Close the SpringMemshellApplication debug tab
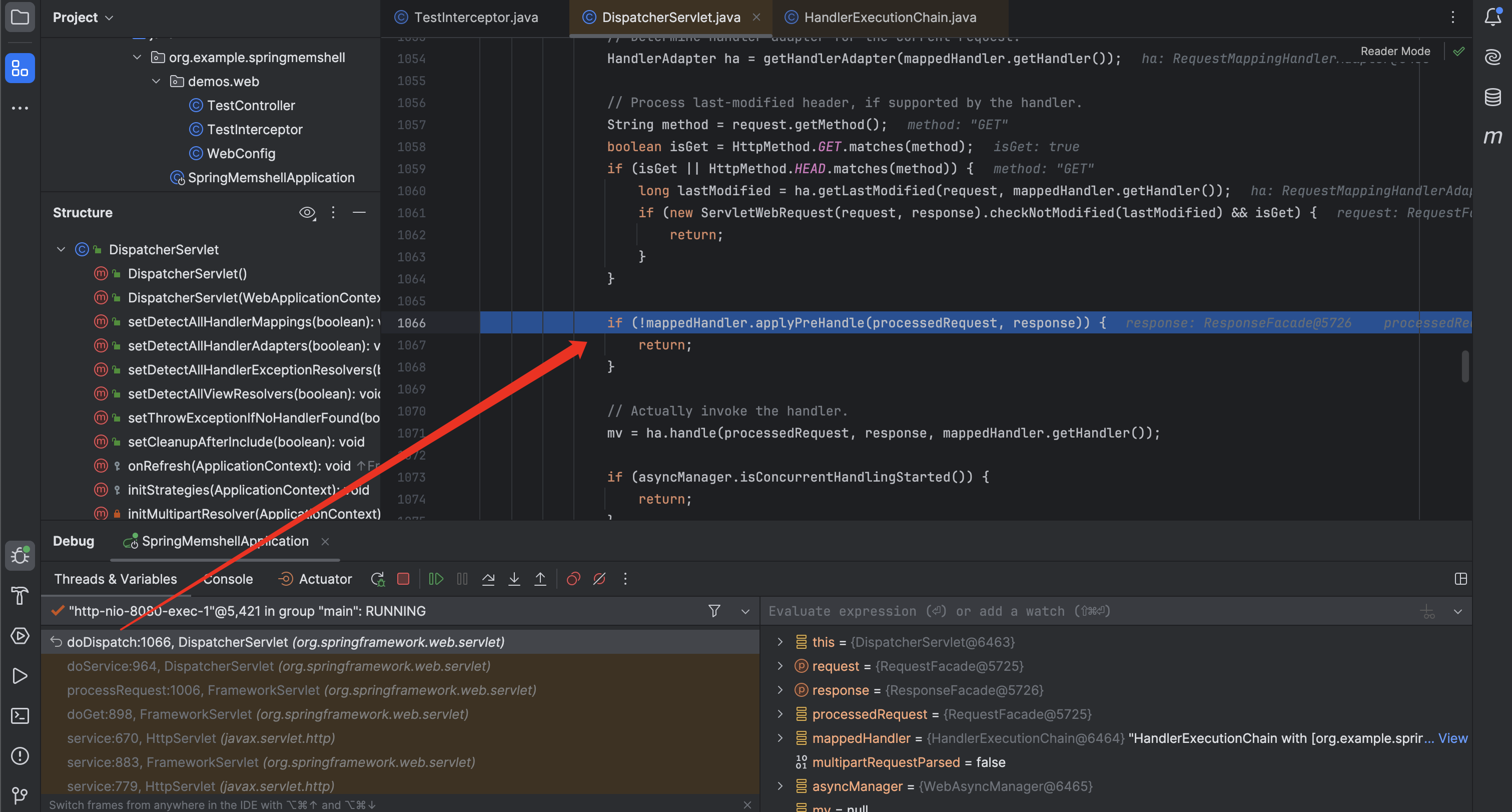 (325, 541)
